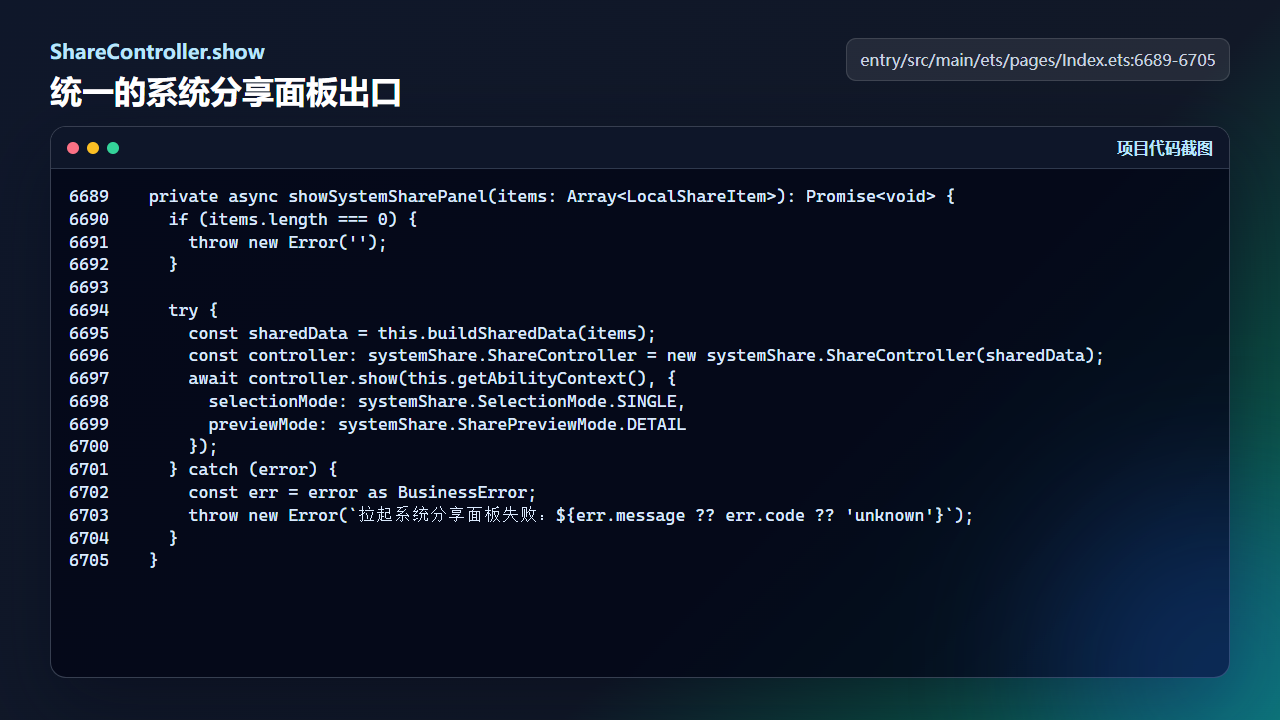Click the 项目代码截图 label
This screenshot has width=1280, height=720.
click(x=1165, y=148)
